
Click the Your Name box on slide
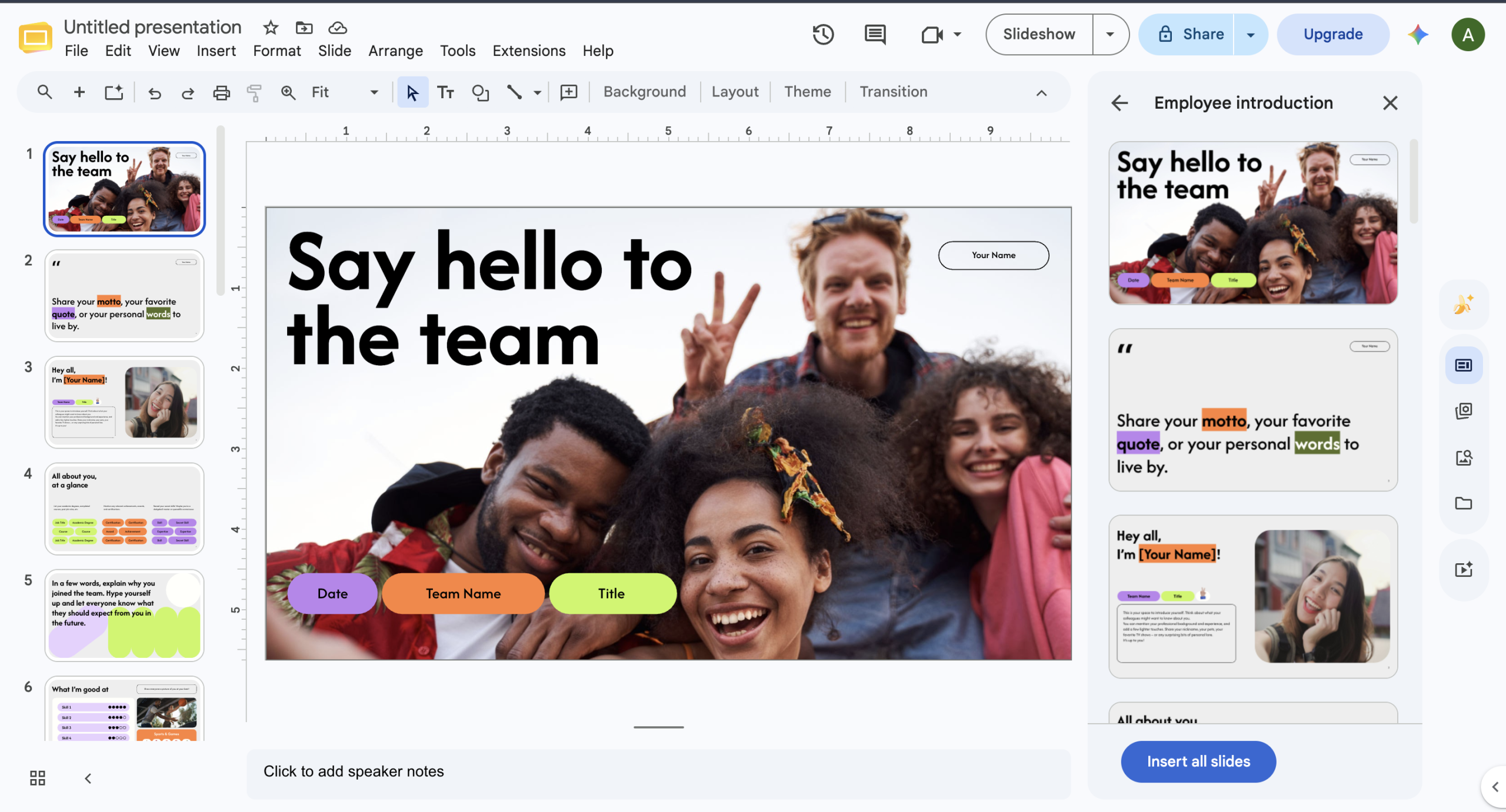(x=994, y=255)
